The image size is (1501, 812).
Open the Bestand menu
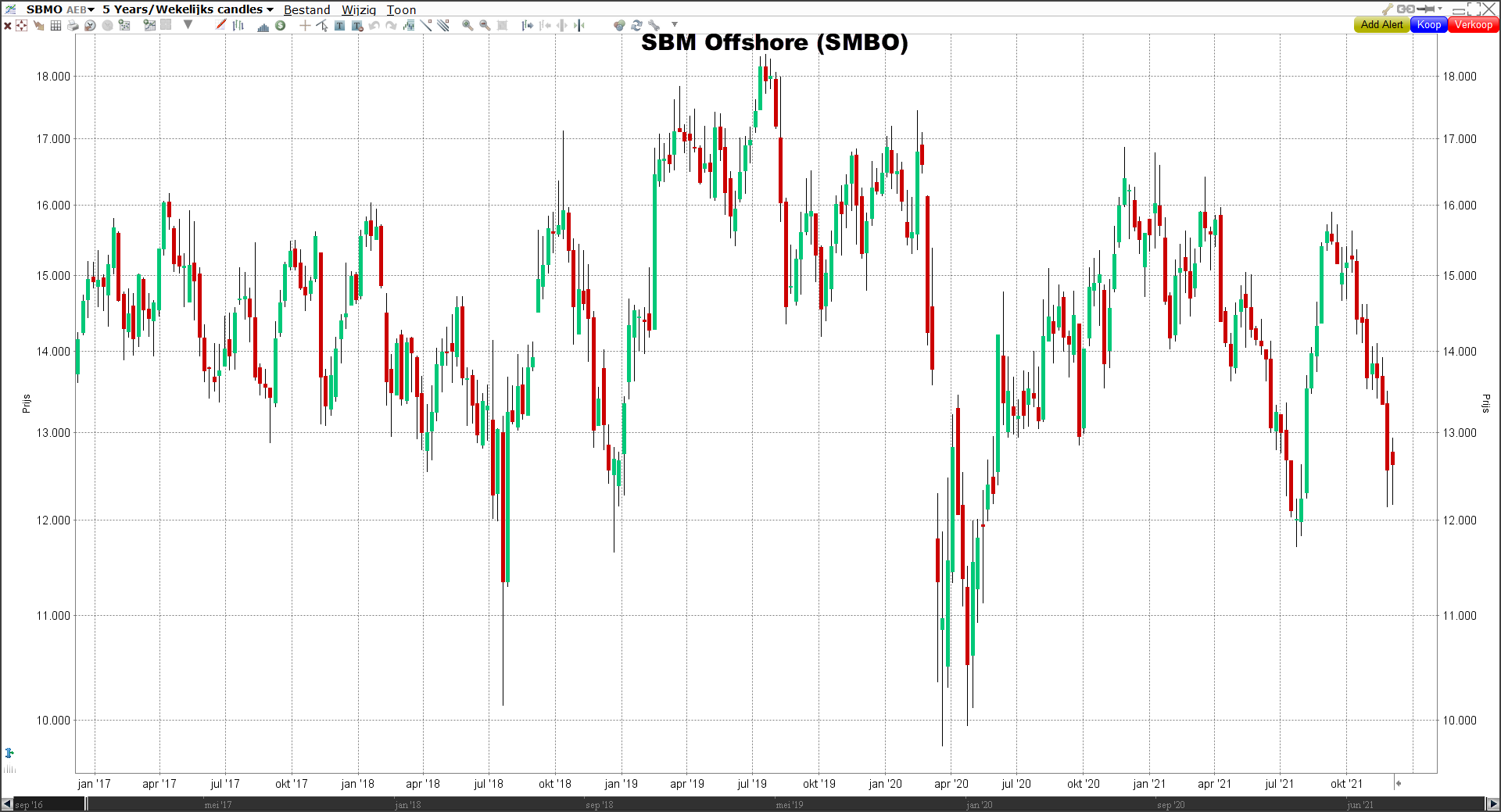(x=306, y=9)
